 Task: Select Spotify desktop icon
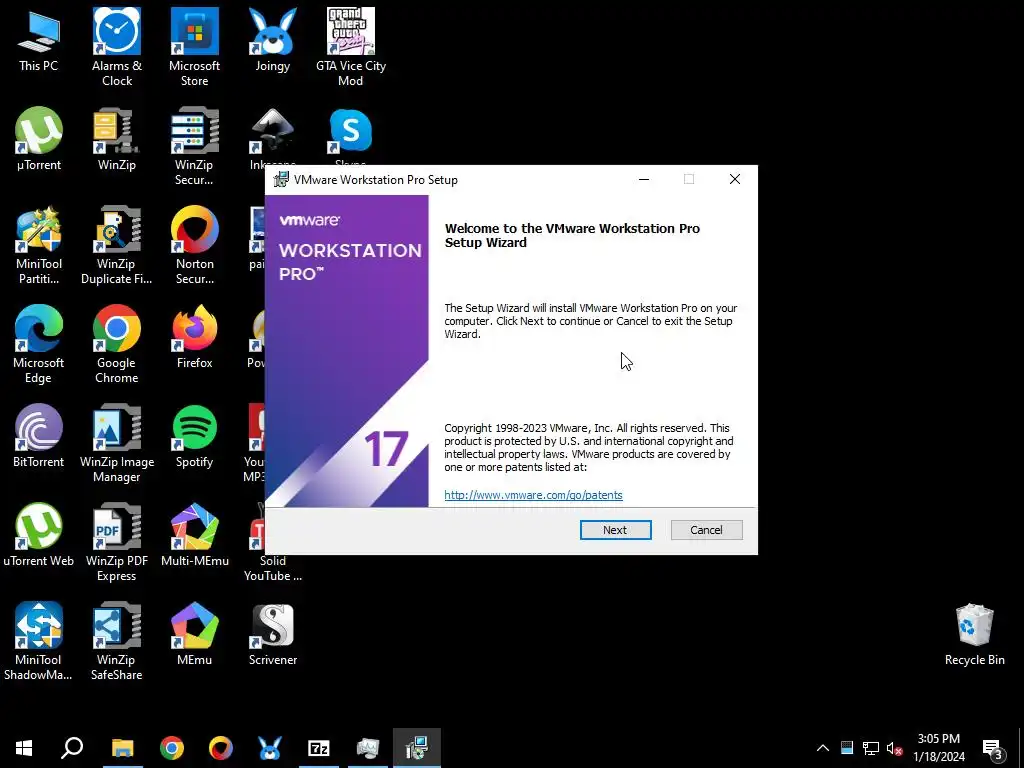(195, 436)
